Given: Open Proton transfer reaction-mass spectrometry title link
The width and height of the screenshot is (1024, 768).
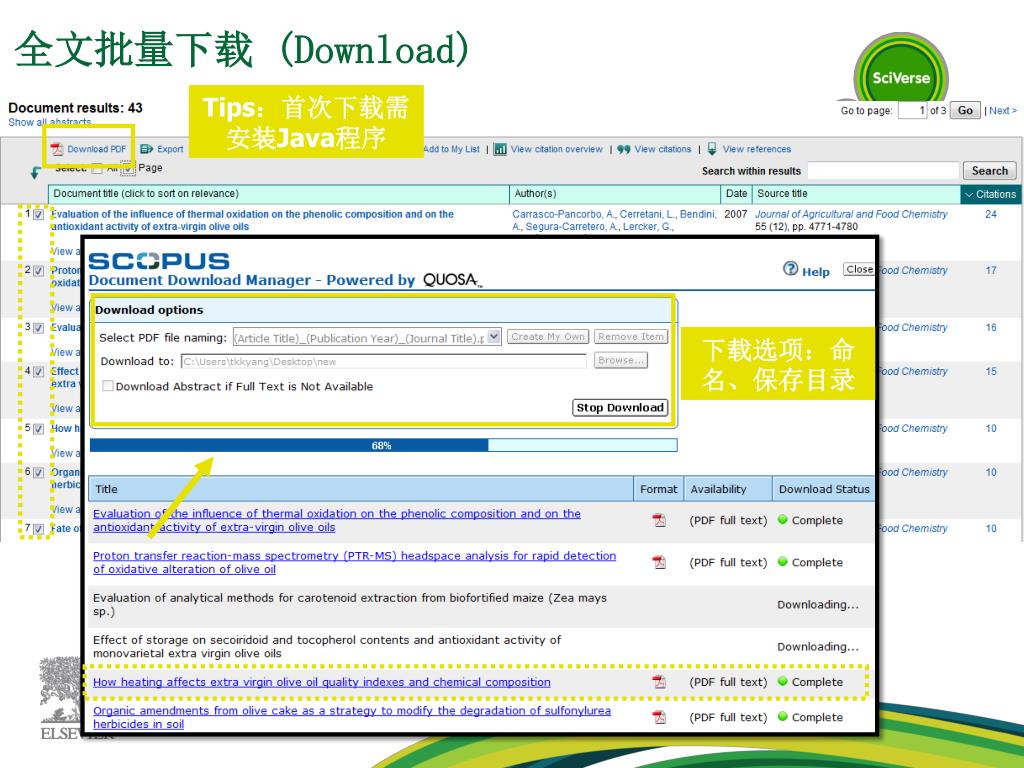Looking at the screenshot, I should (354, 562).
